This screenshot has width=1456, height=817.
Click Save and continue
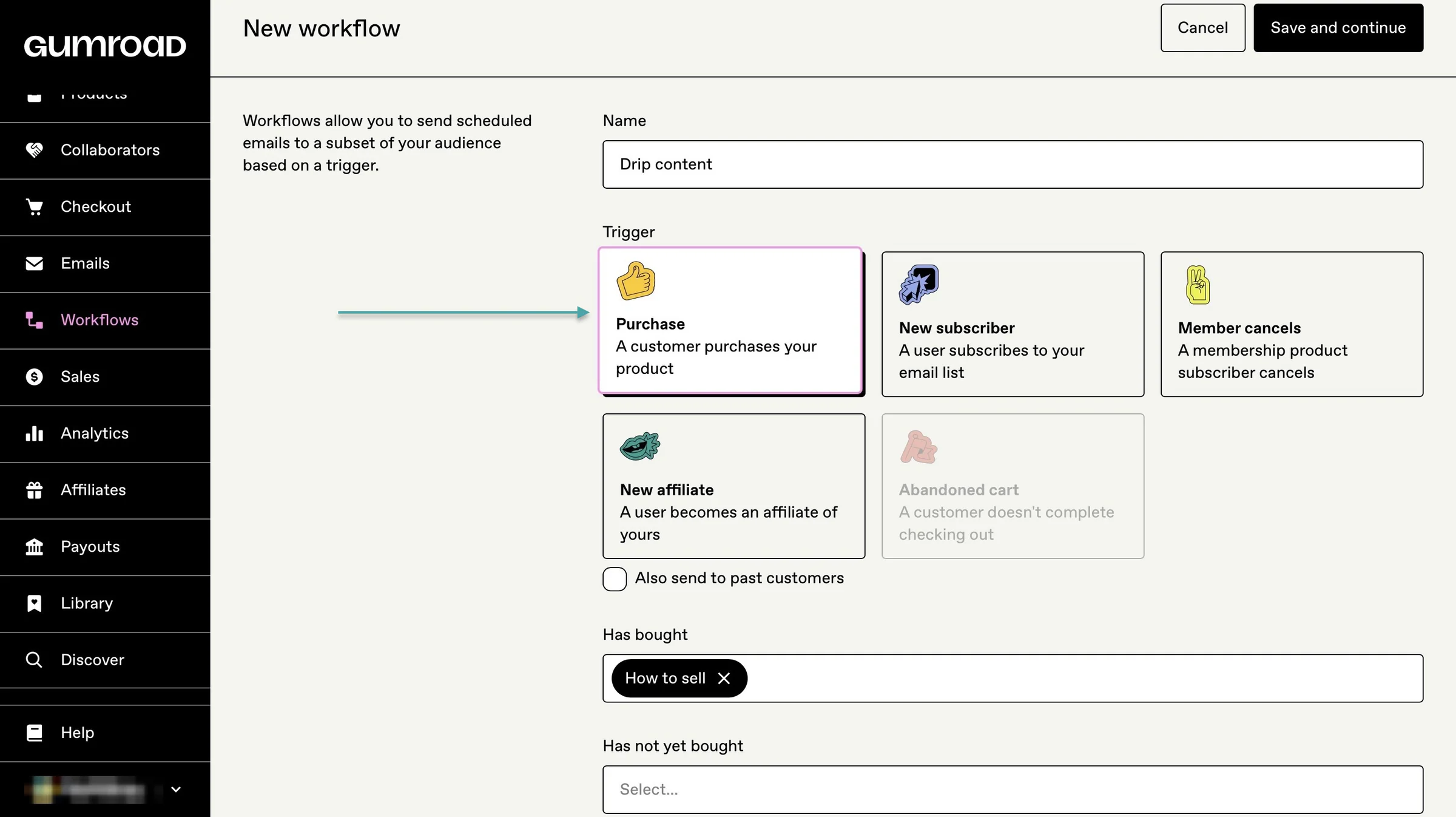1338,28
